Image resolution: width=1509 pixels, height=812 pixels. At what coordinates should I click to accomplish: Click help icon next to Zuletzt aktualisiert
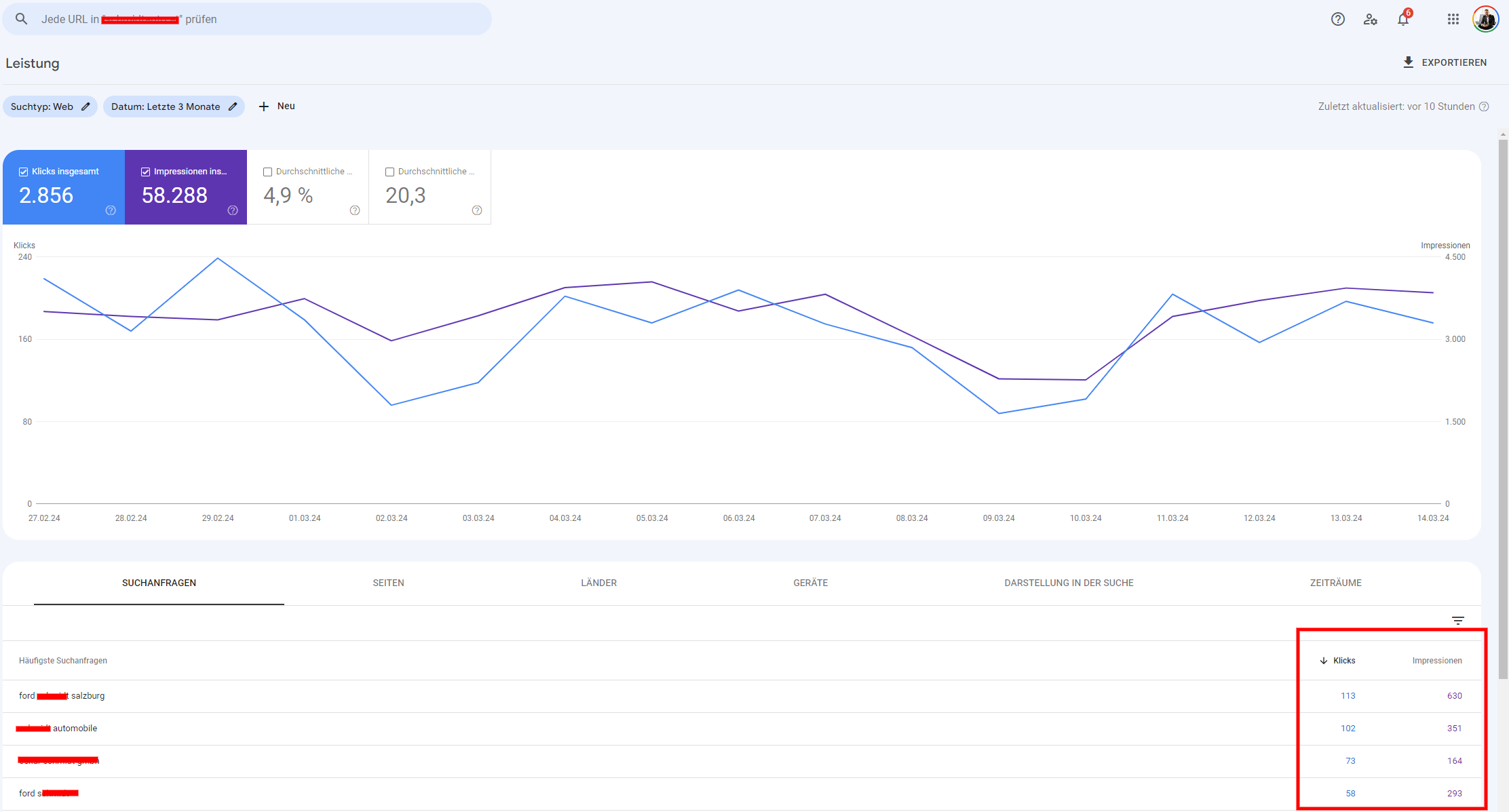tap(1484, 107)
